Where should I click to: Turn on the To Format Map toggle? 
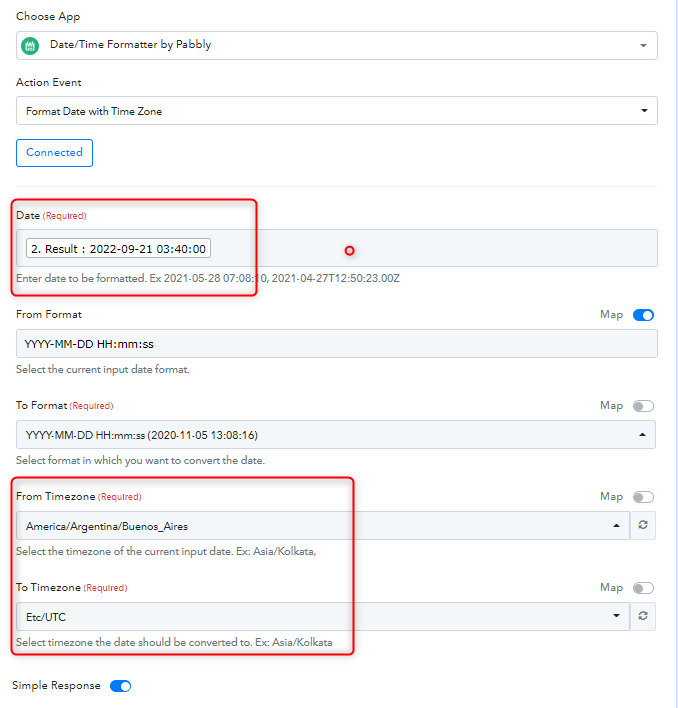coord(643,406)
